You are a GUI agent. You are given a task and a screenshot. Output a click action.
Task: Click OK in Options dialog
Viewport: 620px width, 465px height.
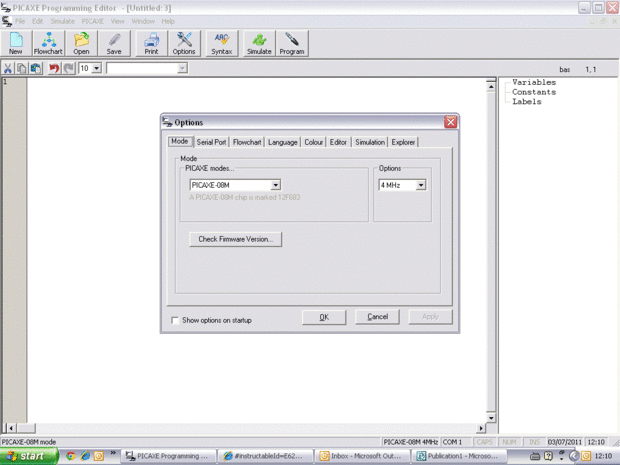tap(324, 317)
